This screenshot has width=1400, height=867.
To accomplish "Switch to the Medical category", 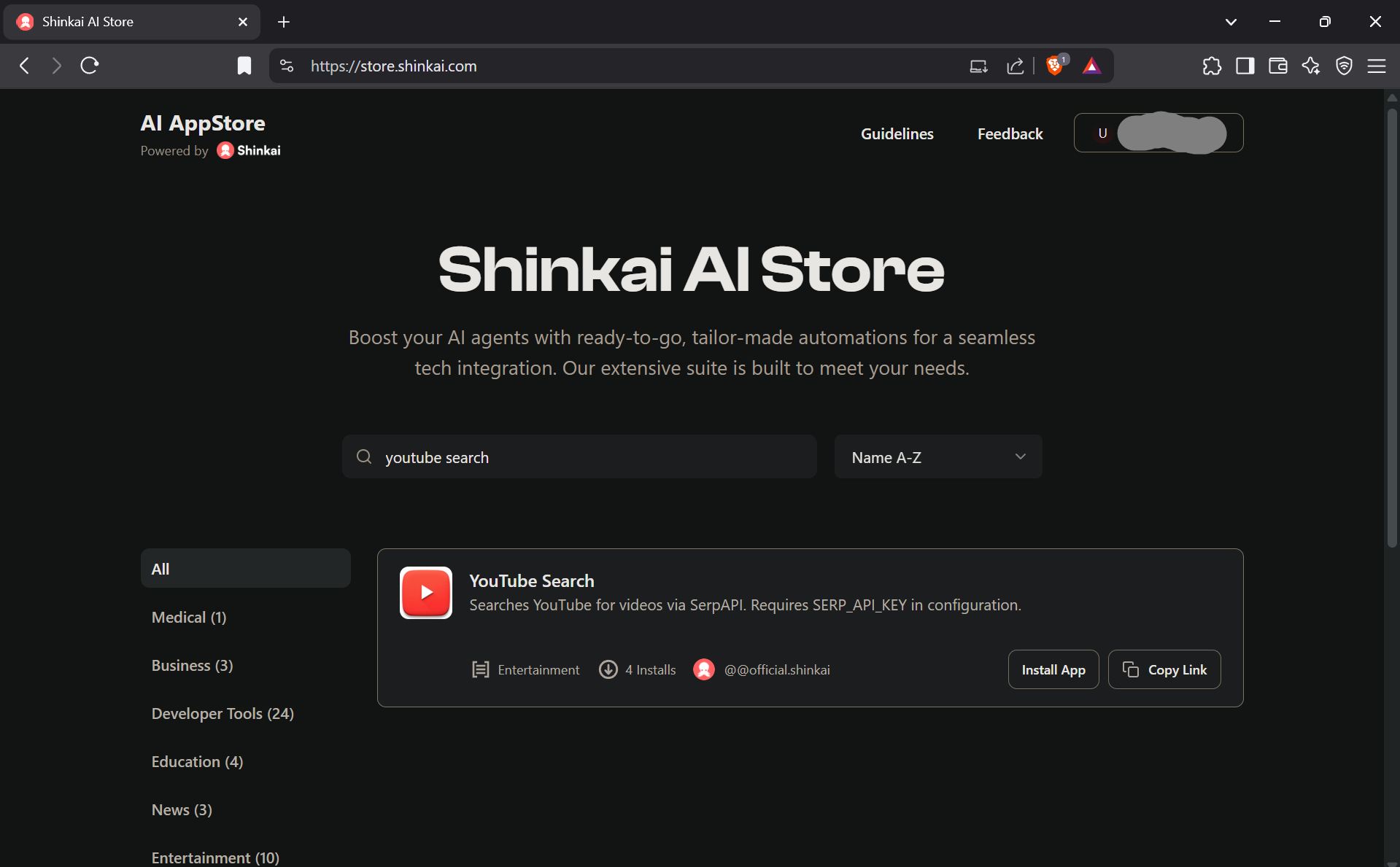I will coord(188,617).
